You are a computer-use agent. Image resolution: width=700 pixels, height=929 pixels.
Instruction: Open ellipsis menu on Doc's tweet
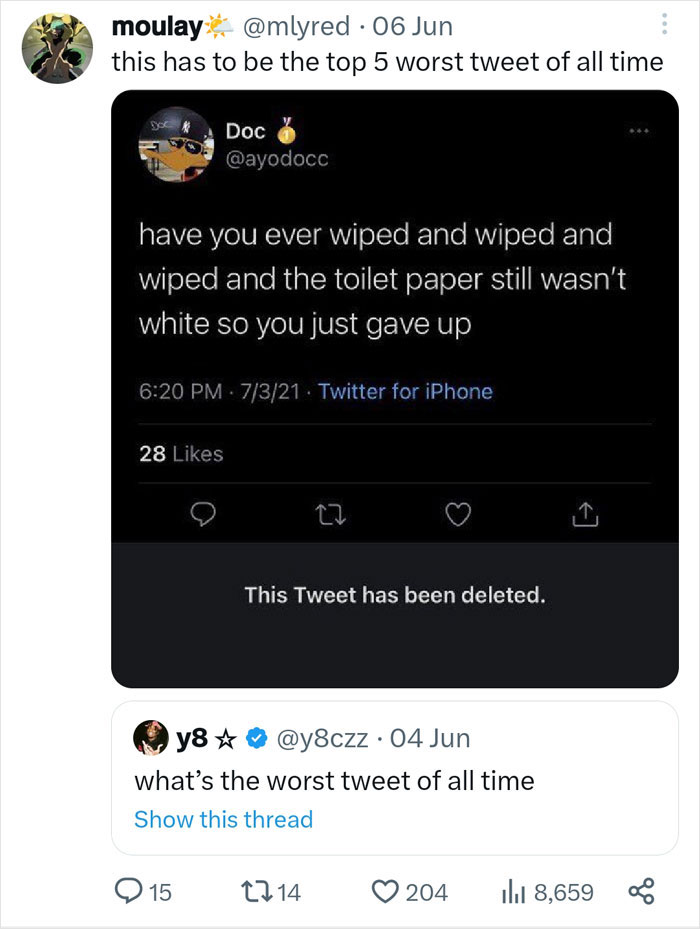tap(637, 131)
